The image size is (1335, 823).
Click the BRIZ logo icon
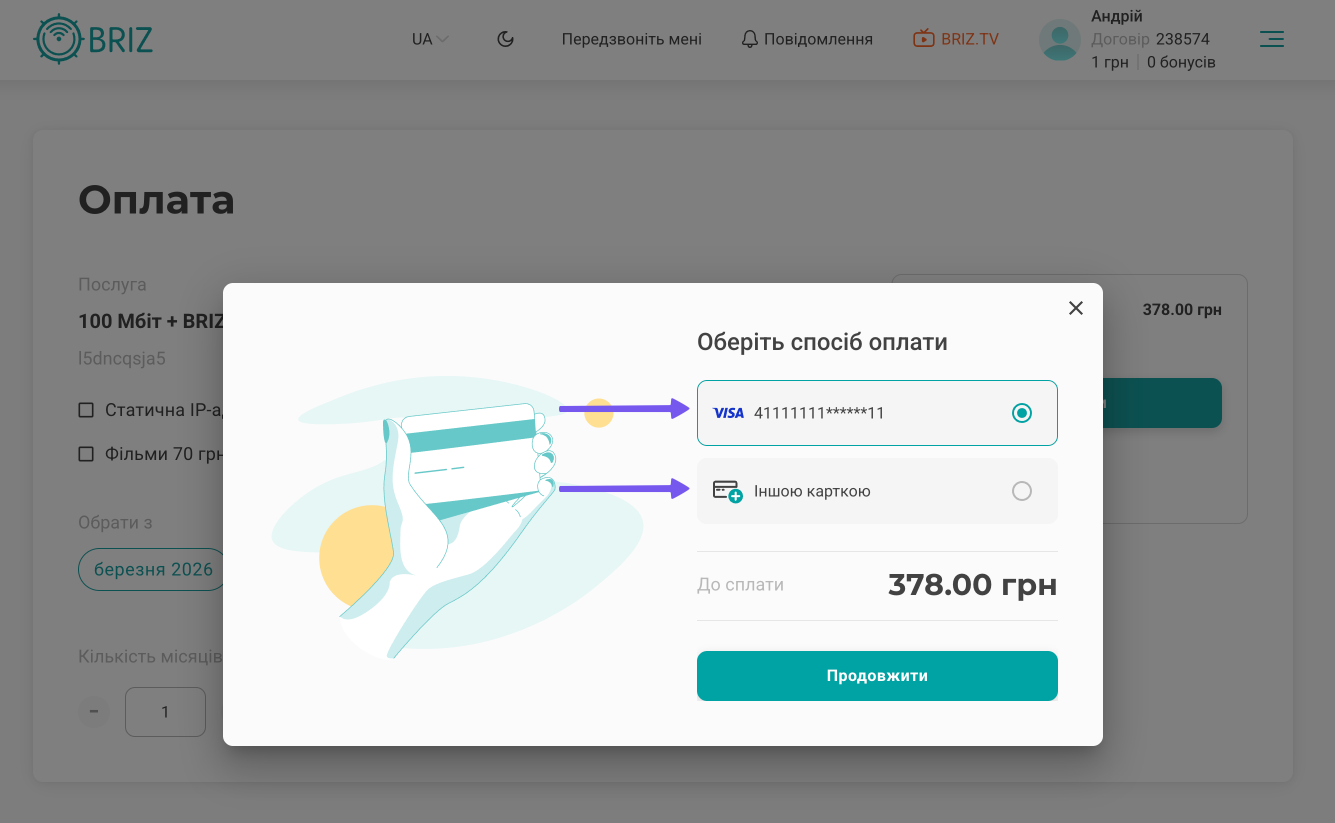click(58, 40)
